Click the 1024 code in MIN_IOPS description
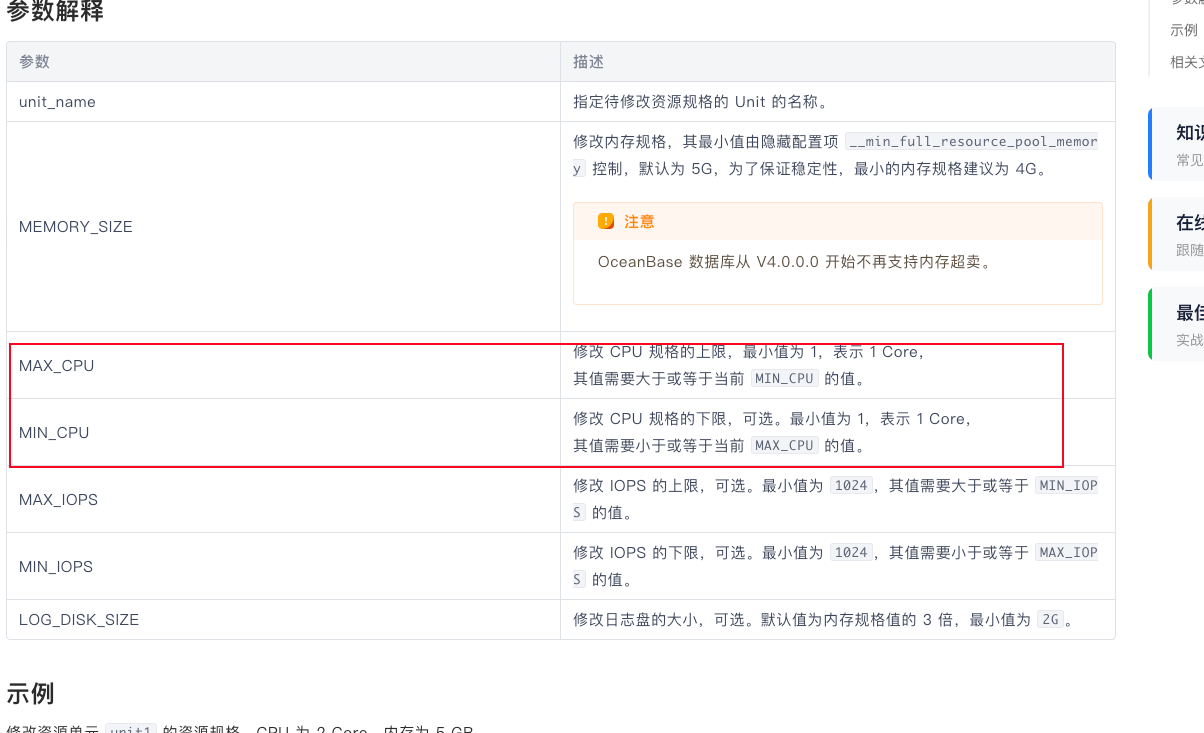 tap(851, 552)
